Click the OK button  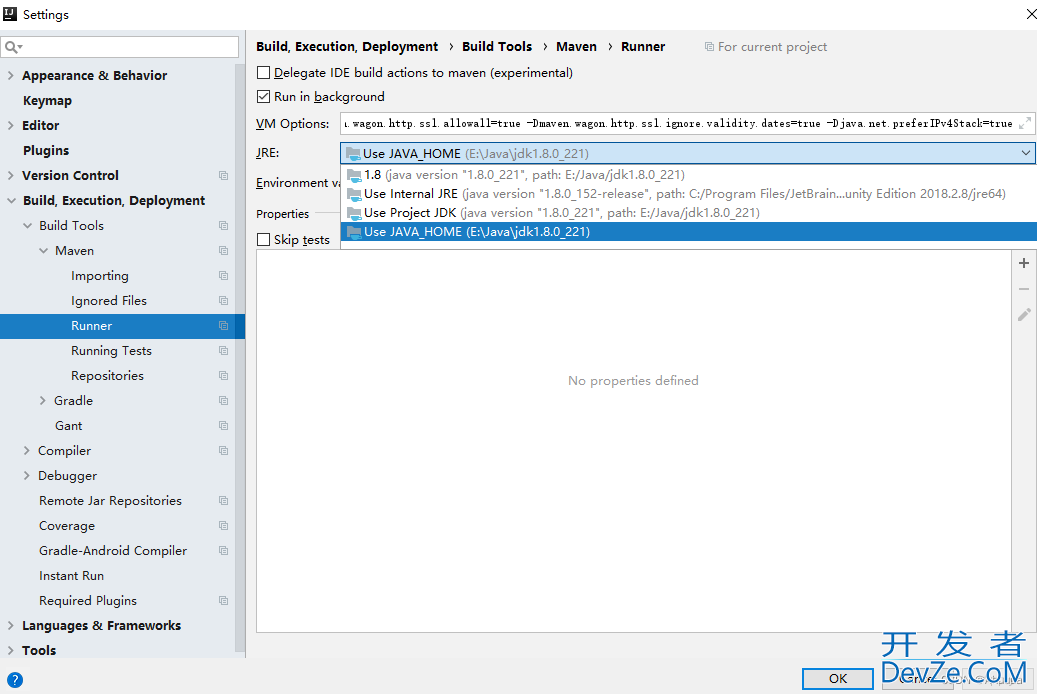pyautogui.click(x=837, y=679)
